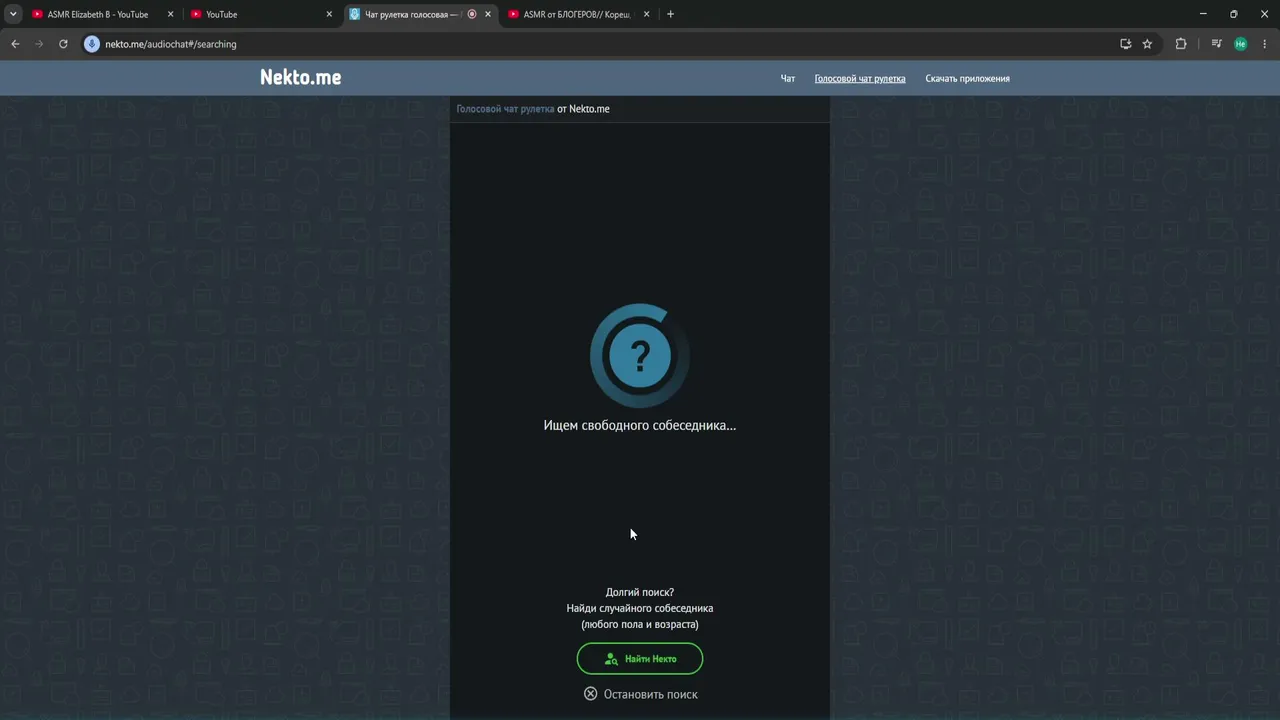The width and height of the screenshot is (1280, 720).
Task: Click the person icon on Найти Некто
Action: (x=611, y=659)
